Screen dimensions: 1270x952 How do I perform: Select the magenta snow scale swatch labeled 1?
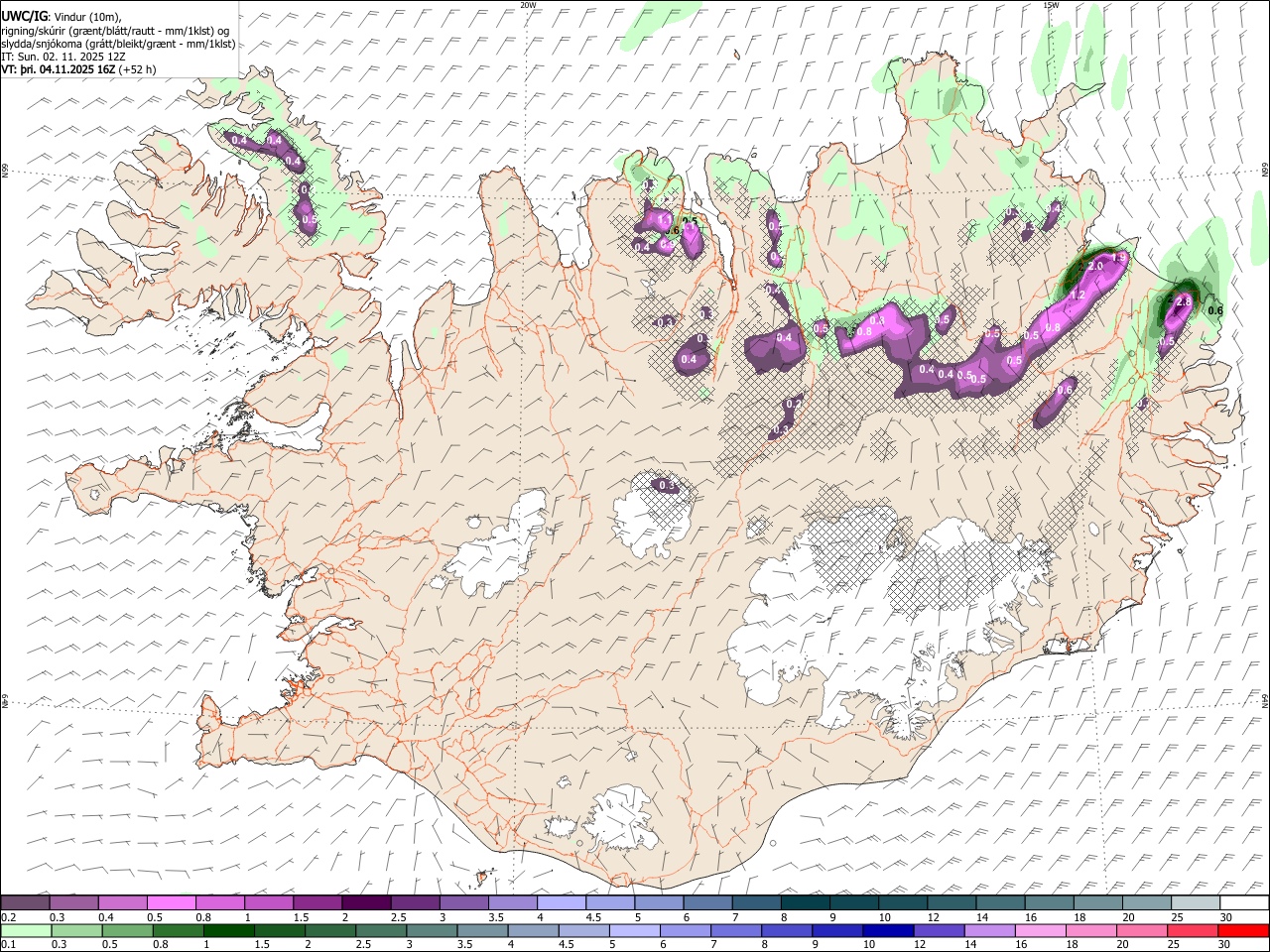[x=268, y=902]
